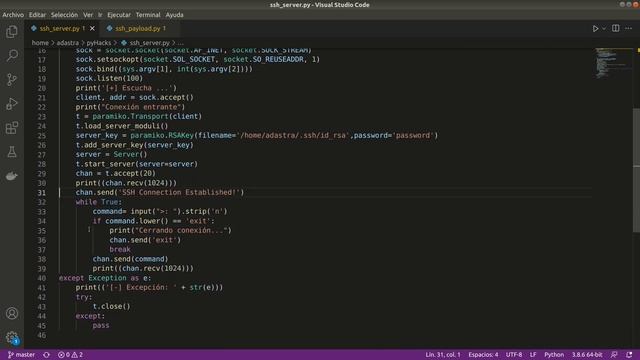This screenshot has height=360, width=640.
Task: Open problems count errors and warnings
Action: 70,355
